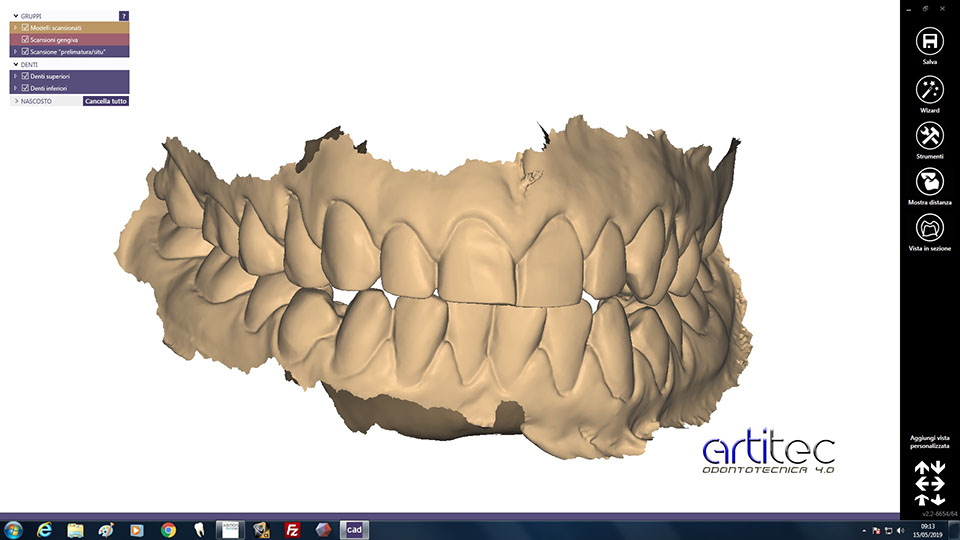Image resolution: width=960 pixels, height=540 pixels.
Task: Expand the Scansione "prelimatura/situ" tree item
Action: pyautogui.click(x=15, y=51)
